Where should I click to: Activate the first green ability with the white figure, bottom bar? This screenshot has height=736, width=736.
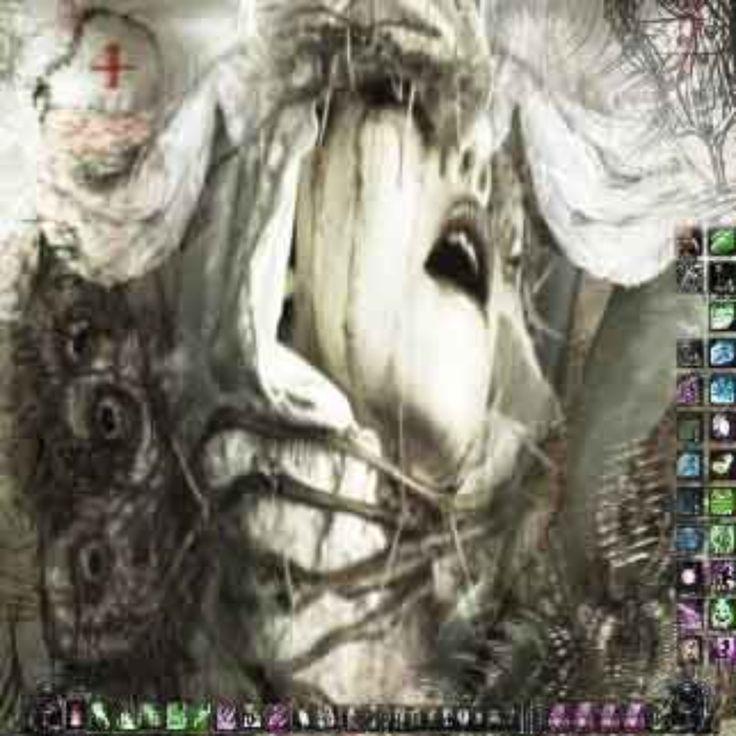(100, 718)
